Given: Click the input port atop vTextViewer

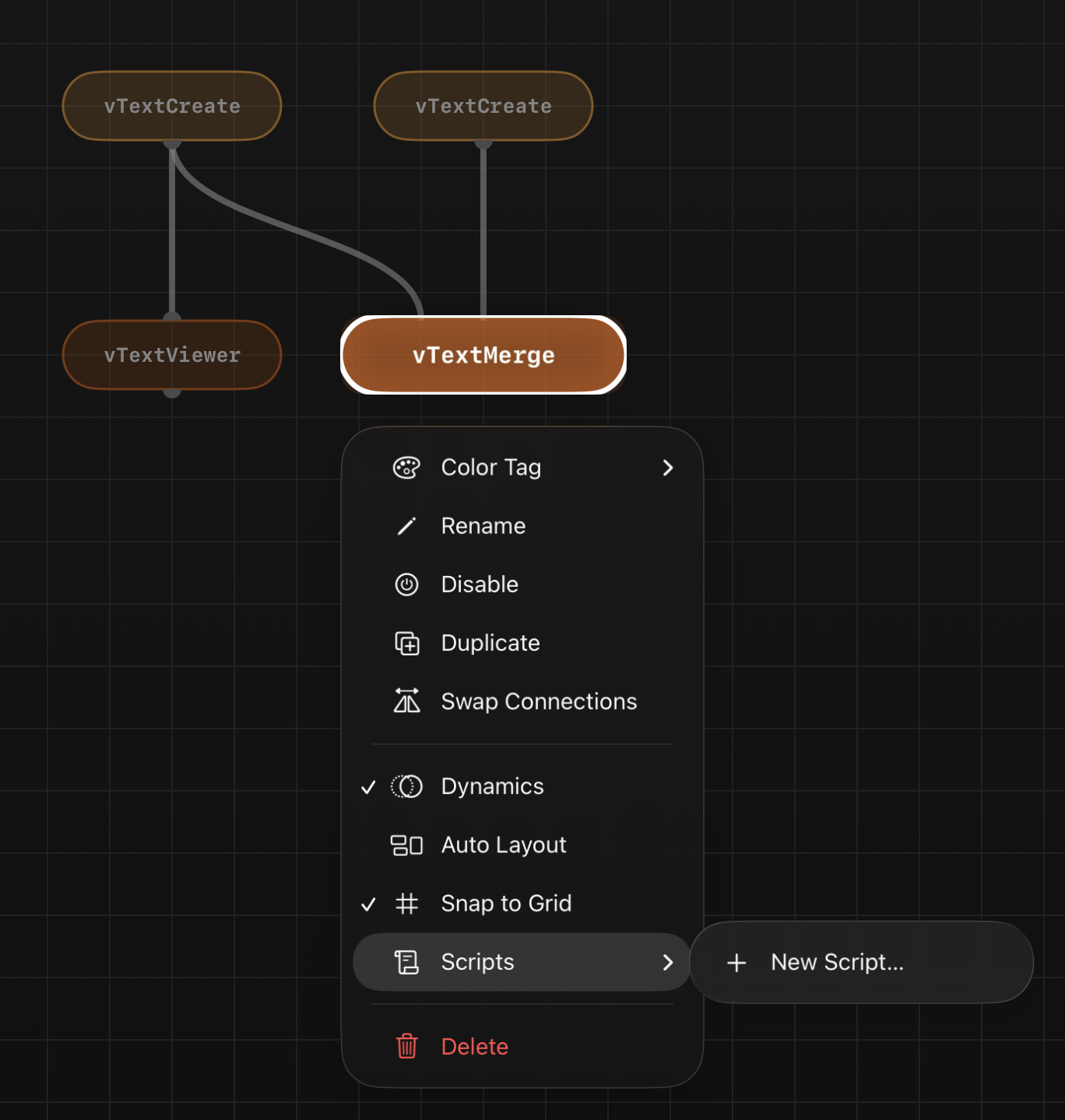Looking at the screenshot, I should 172,317.
